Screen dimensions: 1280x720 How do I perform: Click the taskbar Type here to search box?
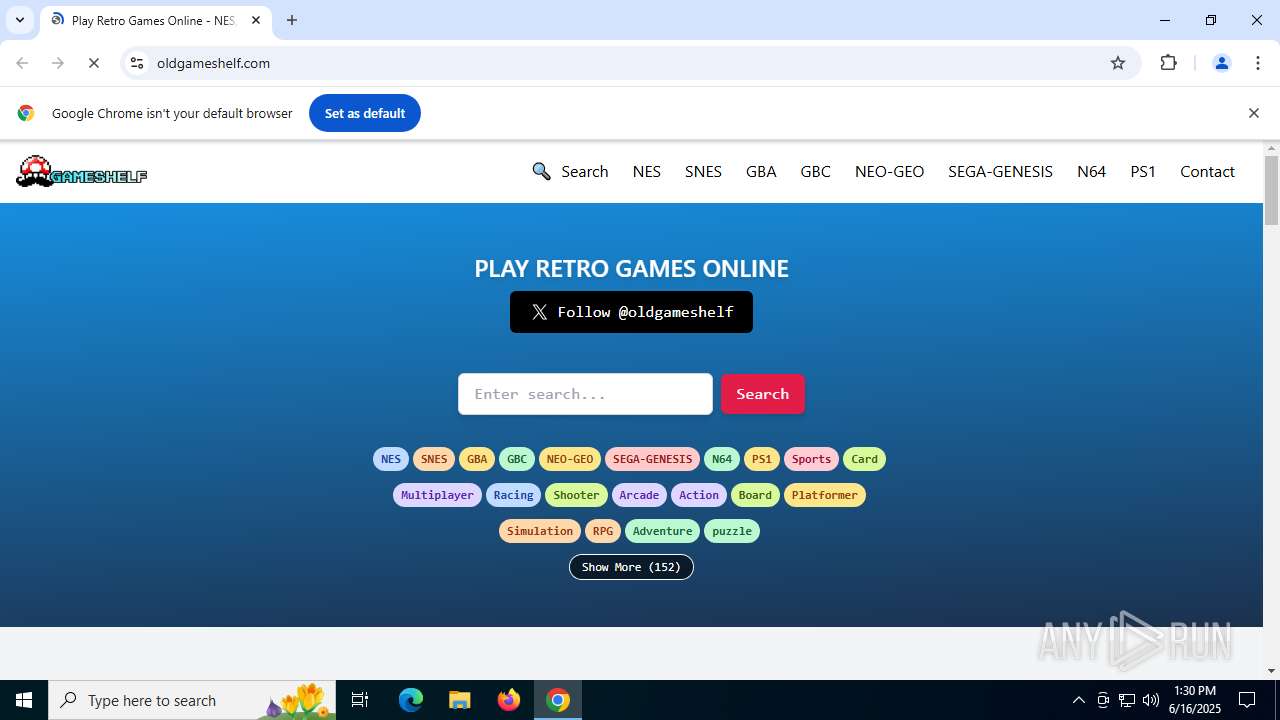pos(194,700)
